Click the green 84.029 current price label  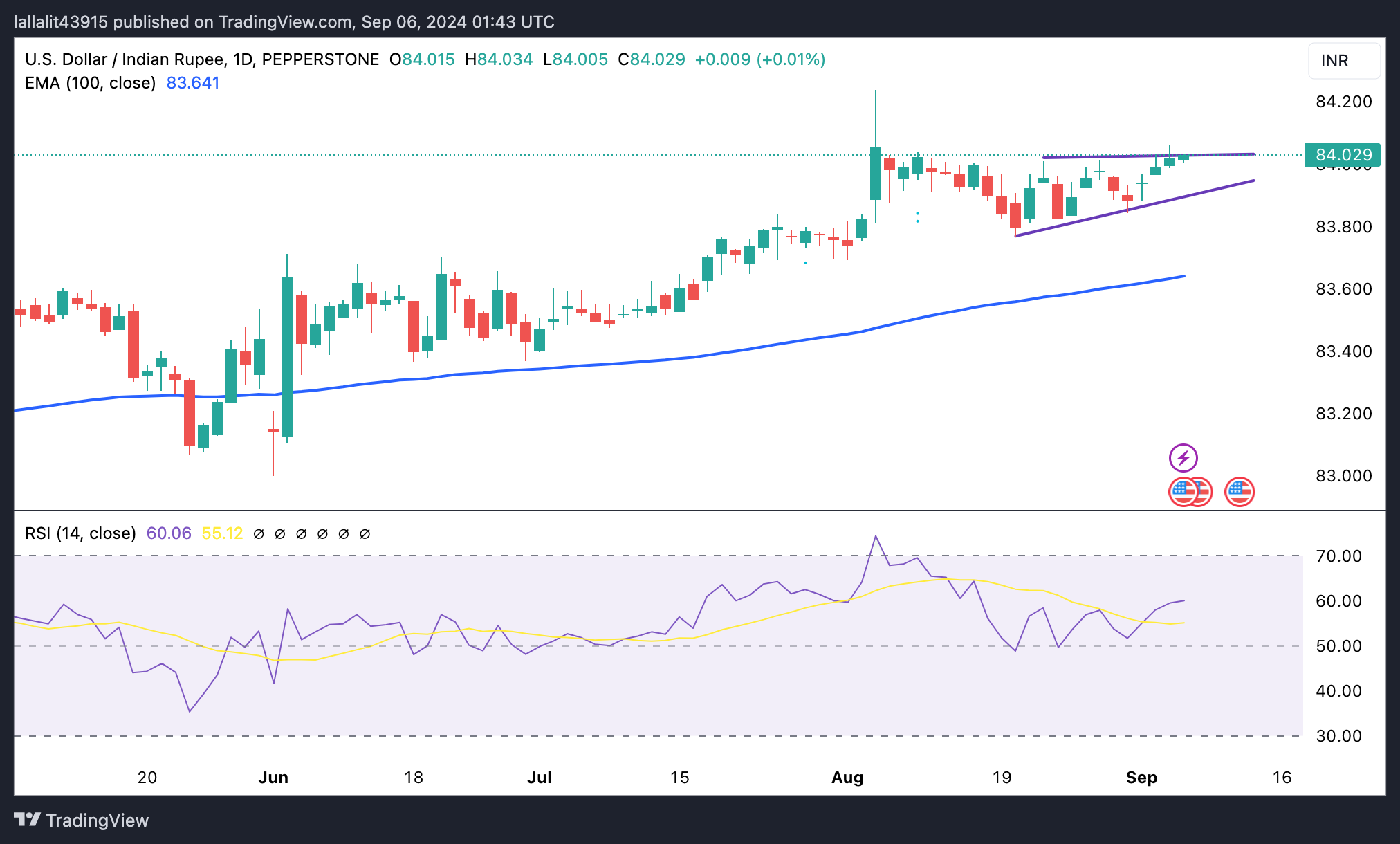(x=1342, y=155)
